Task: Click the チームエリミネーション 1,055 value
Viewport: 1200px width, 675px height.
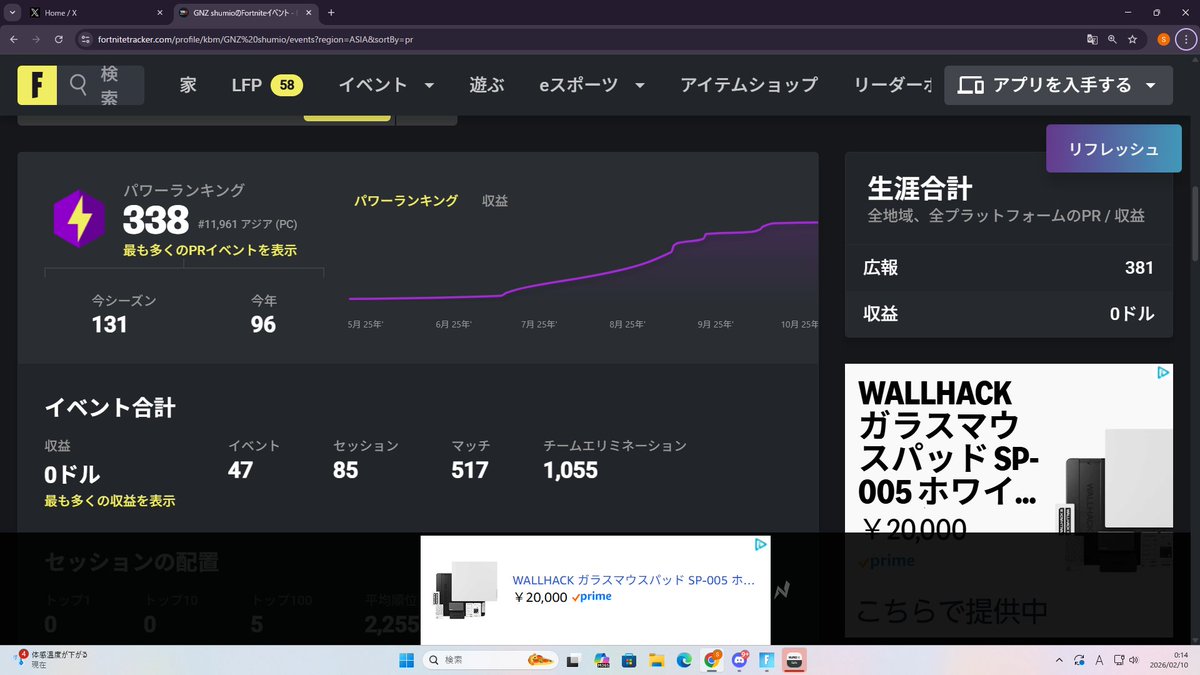Action: tap(571, 470)
